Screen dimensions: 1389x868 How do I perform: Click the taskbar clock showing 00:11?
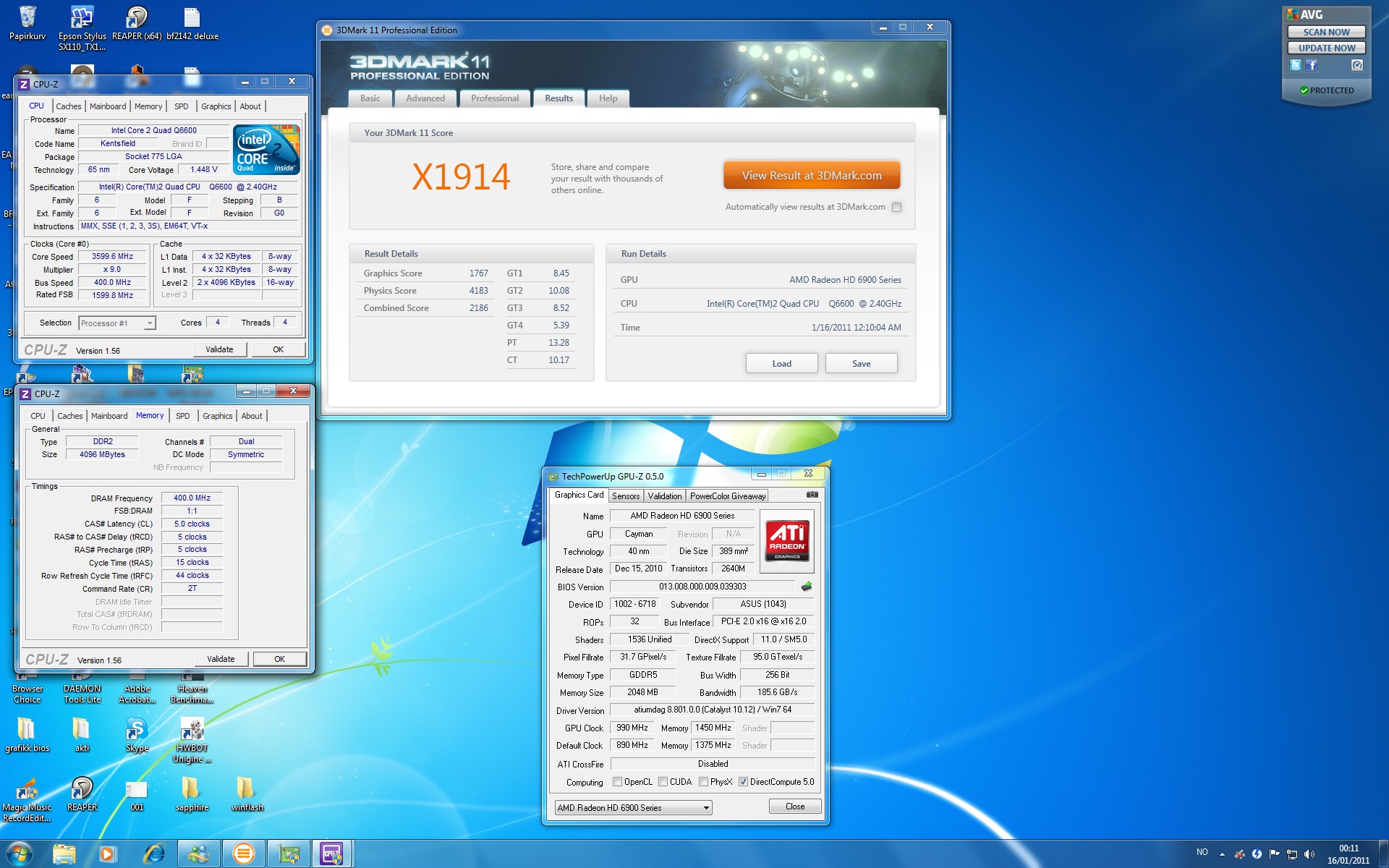pos(1348,854)
